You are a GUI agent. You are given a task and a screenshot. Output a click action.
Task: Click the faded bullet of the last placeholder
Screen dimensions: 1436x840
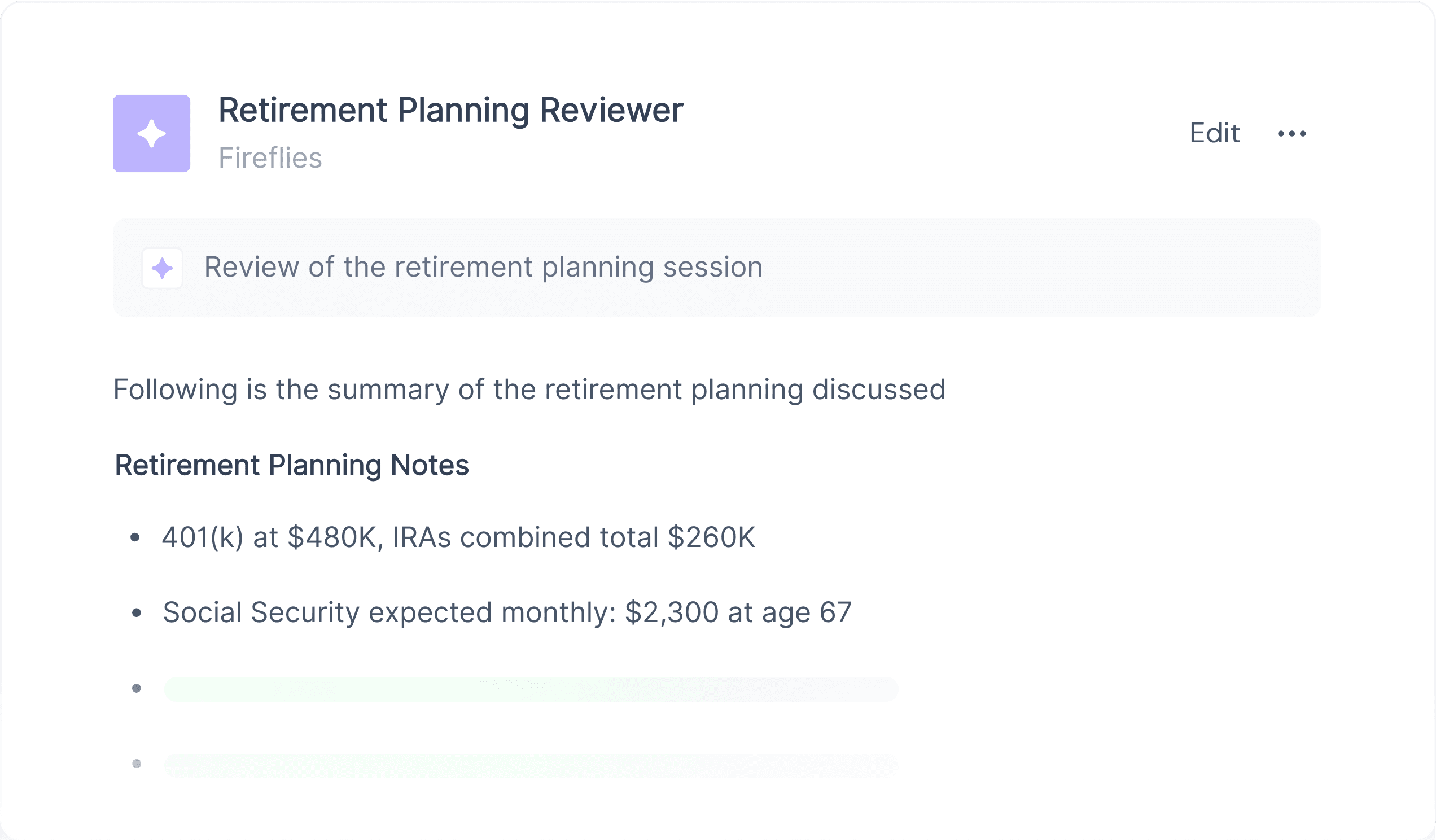pyautogui.click(x=136, y=764)
